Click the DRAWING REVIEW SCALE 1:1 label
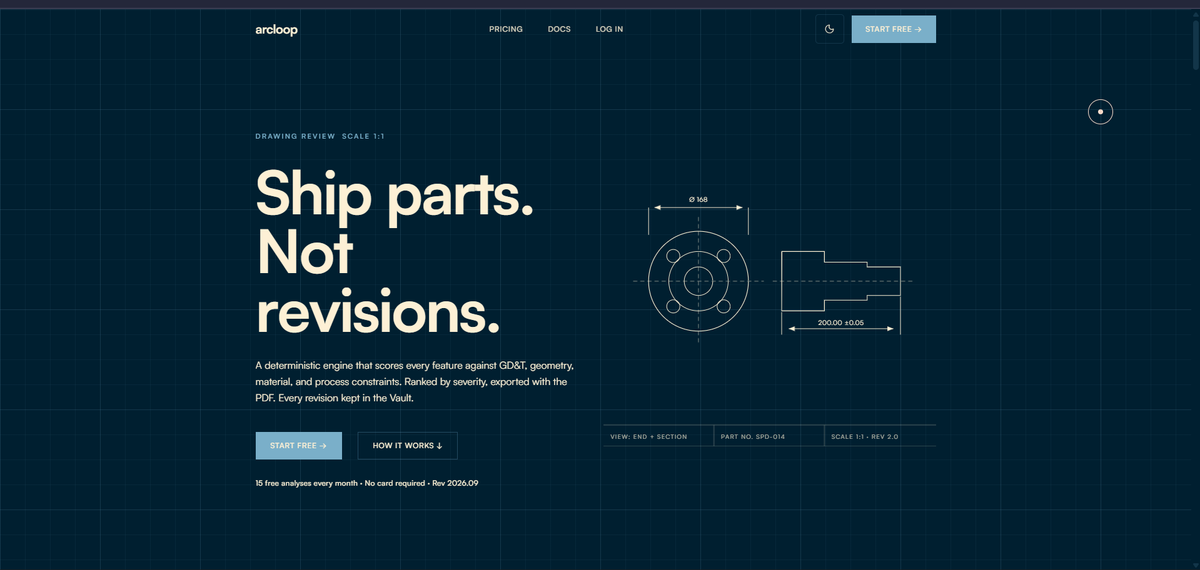The height and width of the screenshot is (570, 1200). [x=320, y=136]
